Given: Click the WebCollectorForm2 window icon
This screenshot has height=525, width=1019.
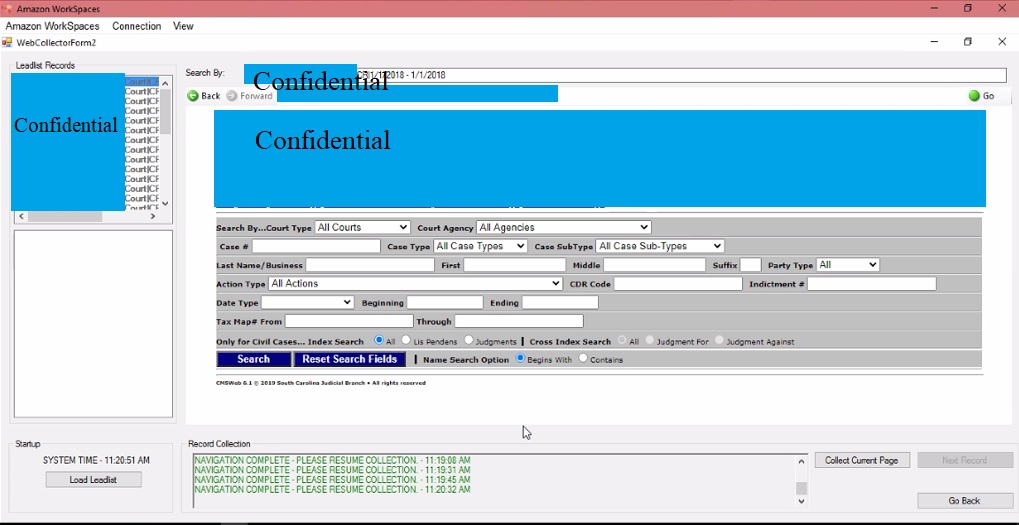Looking at the screenshot, I should (x=7, y=42).
